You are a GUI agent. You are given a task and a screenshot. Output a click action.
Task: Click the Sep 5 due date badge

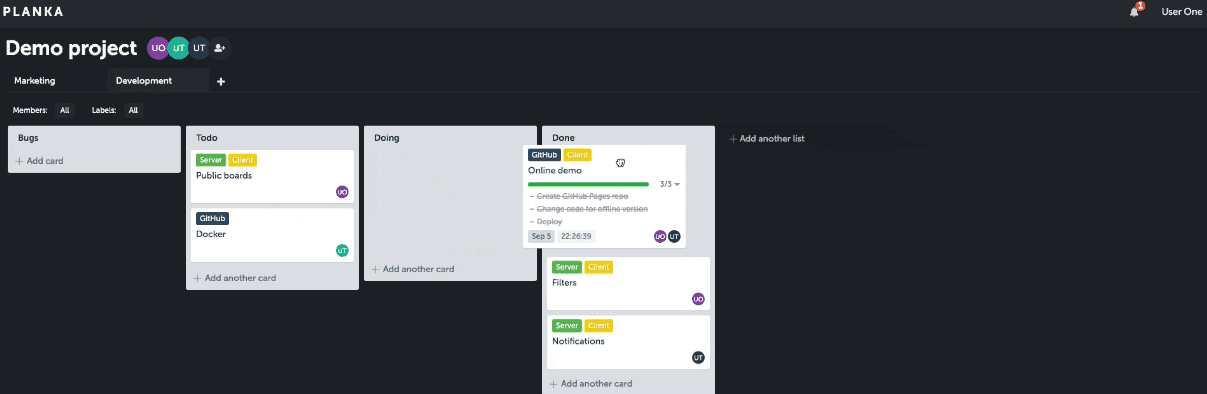coord(540,237)
